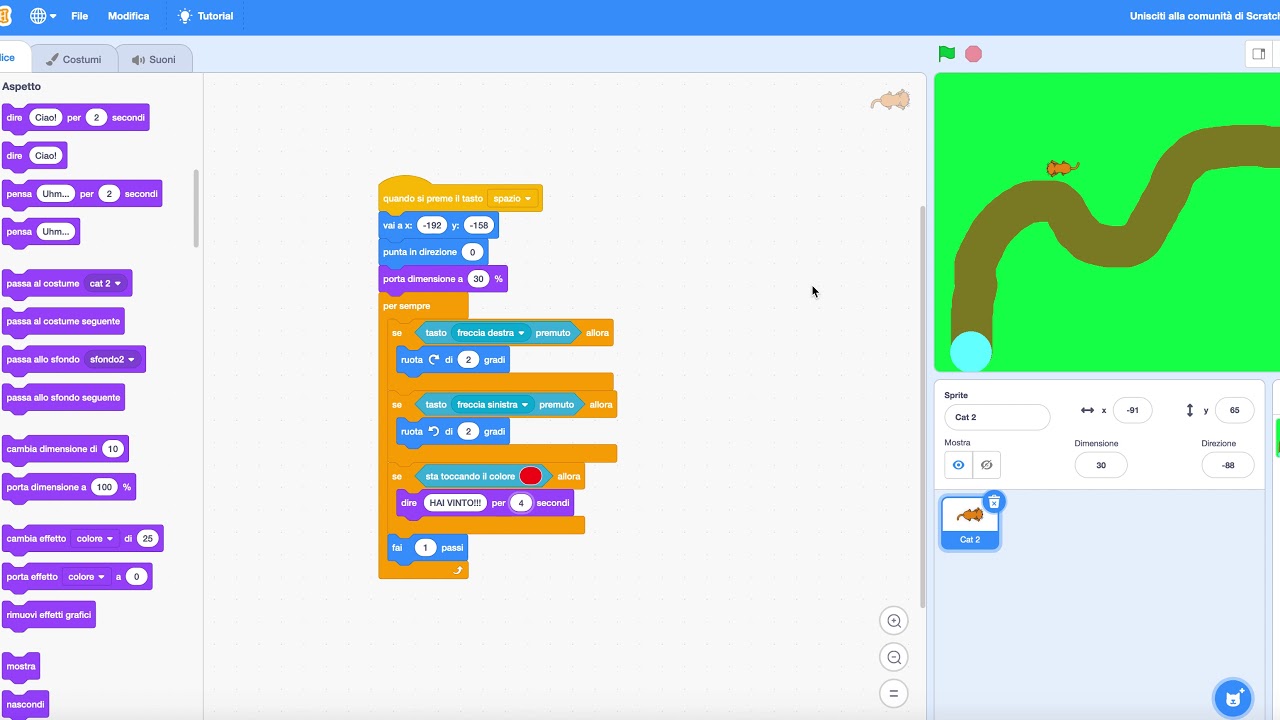The image size is (1280, 720).
Task: Open the Modifica menu
Action: (x=129, y=16)
